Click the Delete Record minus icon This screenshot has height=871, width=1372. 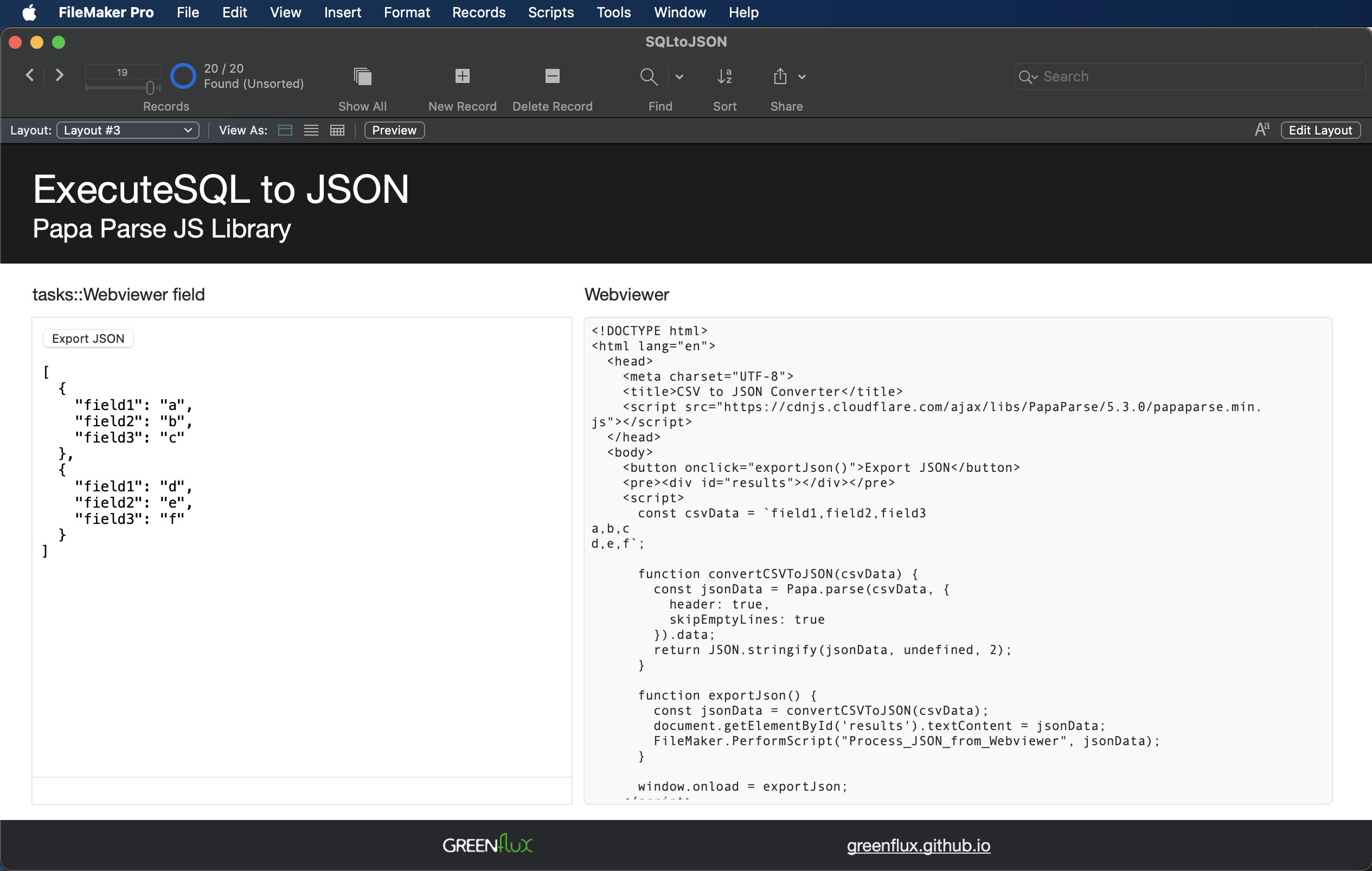(552, 76)
